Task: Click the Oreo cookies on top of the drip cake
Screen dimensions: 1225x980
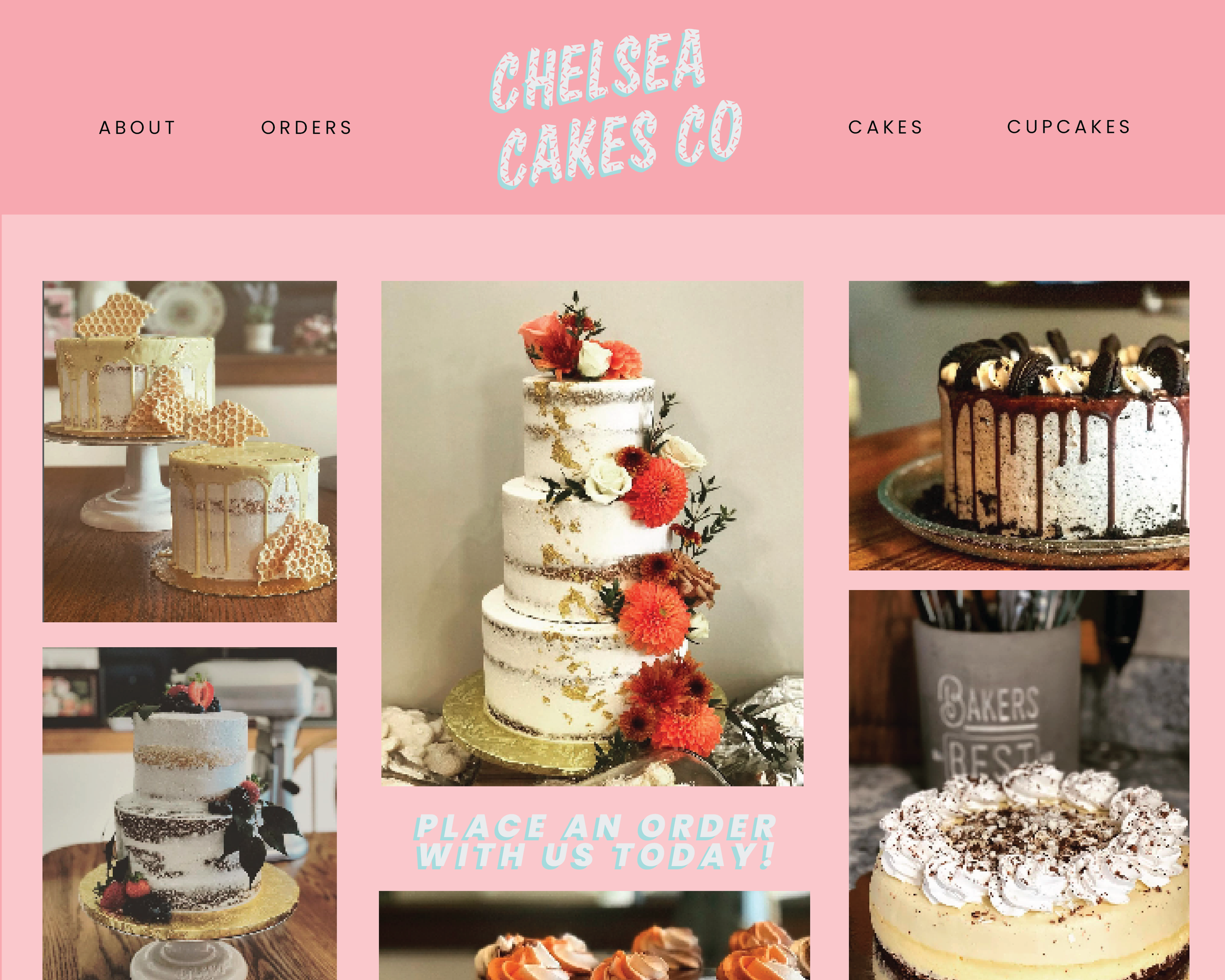Action: point(1062,363)
